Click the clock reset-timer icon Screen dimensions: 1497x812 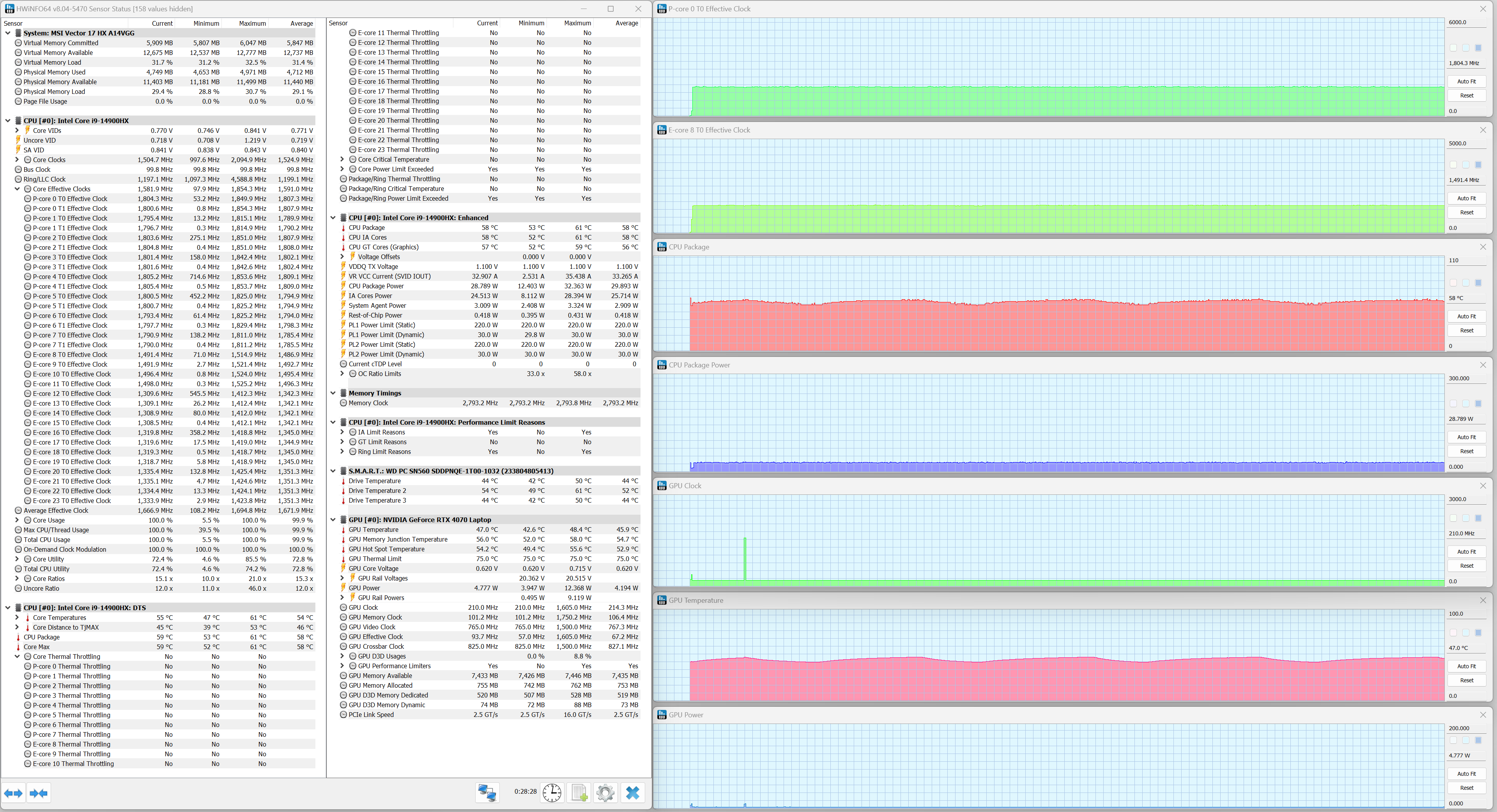(x=552, y=792)
